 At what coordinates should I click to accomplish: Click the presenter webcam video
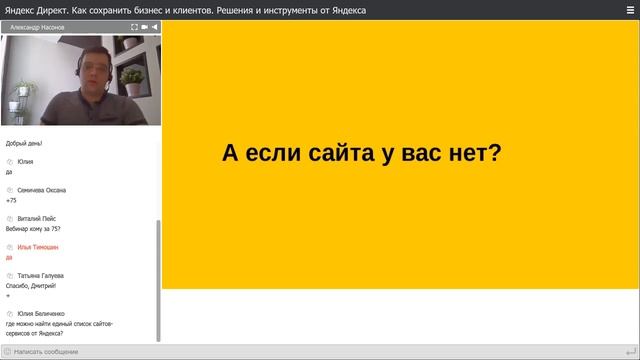pos(81,80)
